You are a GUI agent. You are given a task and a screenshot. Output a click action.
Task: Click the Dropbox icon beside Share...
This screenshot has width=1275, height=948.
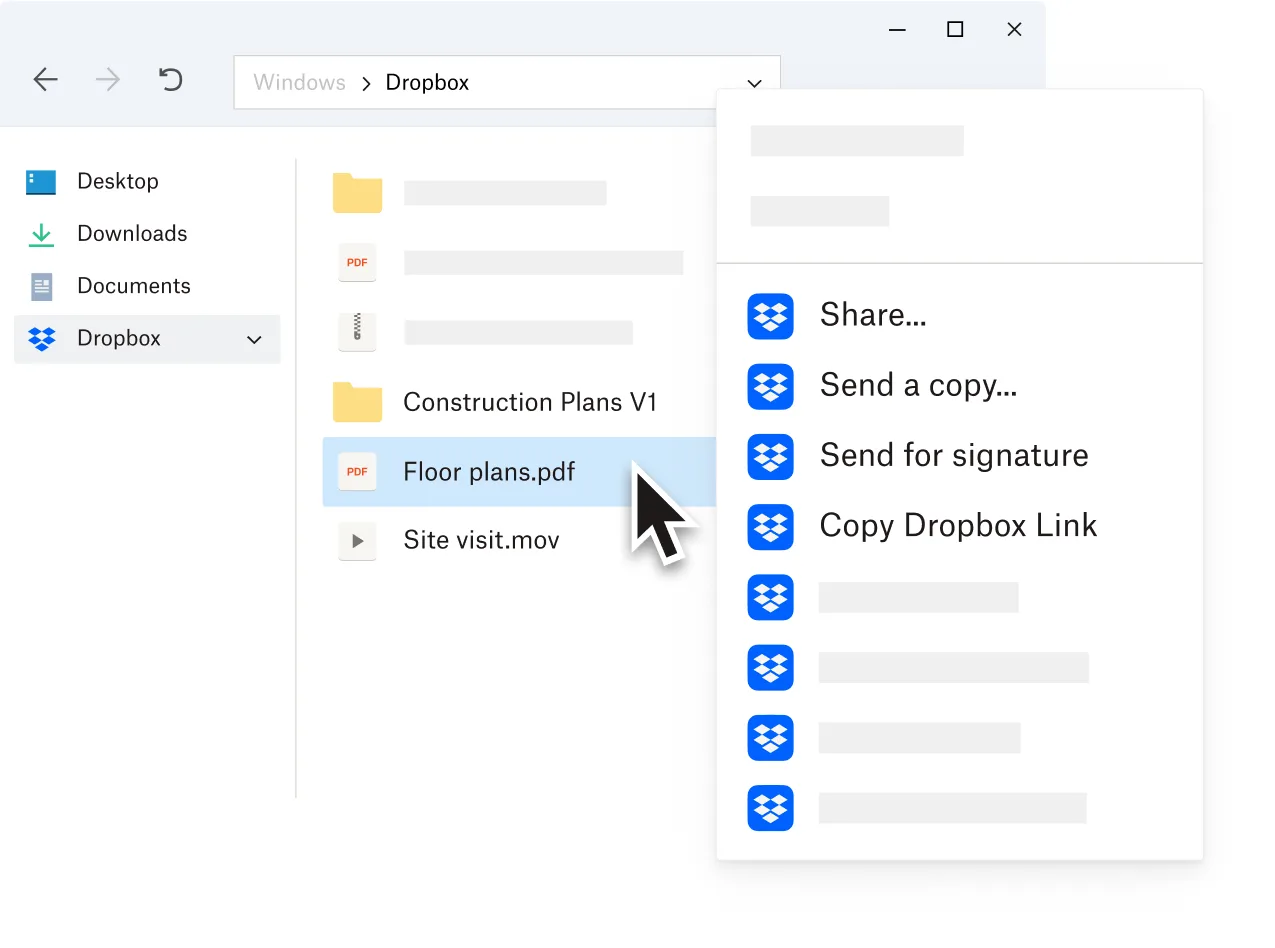(770, 316)
